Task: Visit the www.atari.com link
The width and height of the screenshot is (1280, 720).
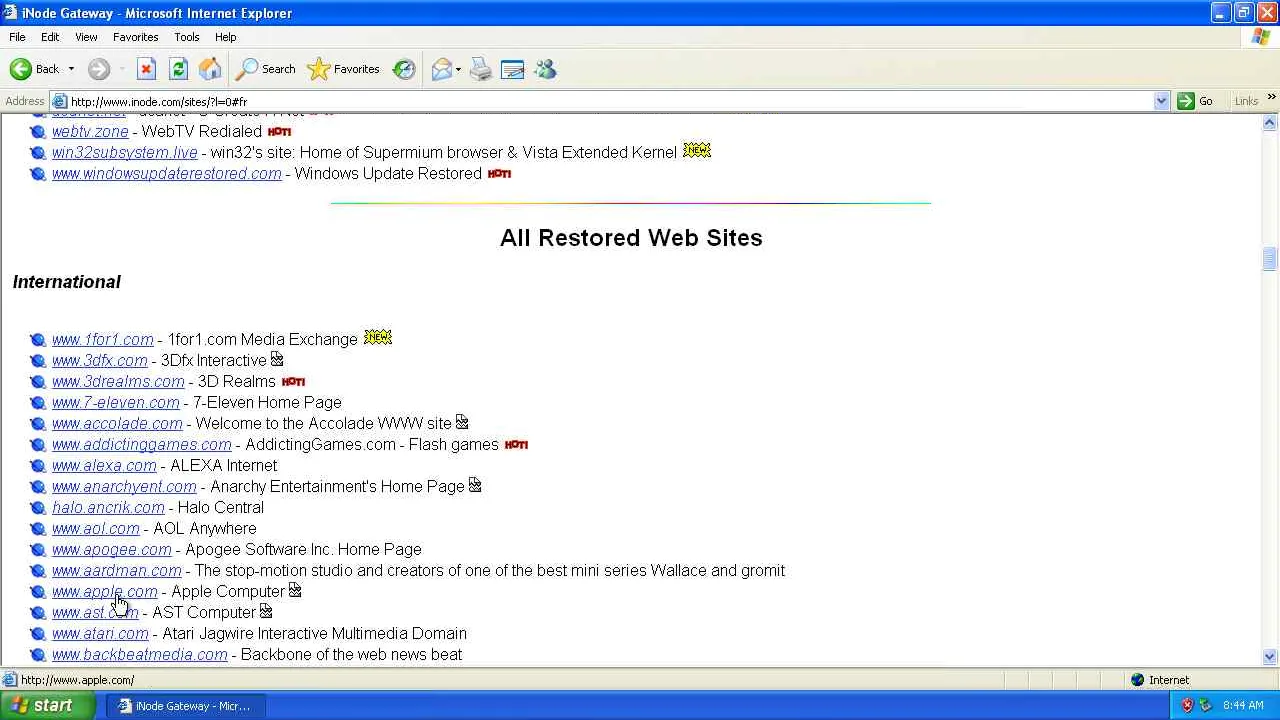Action: tap(100, 633)
